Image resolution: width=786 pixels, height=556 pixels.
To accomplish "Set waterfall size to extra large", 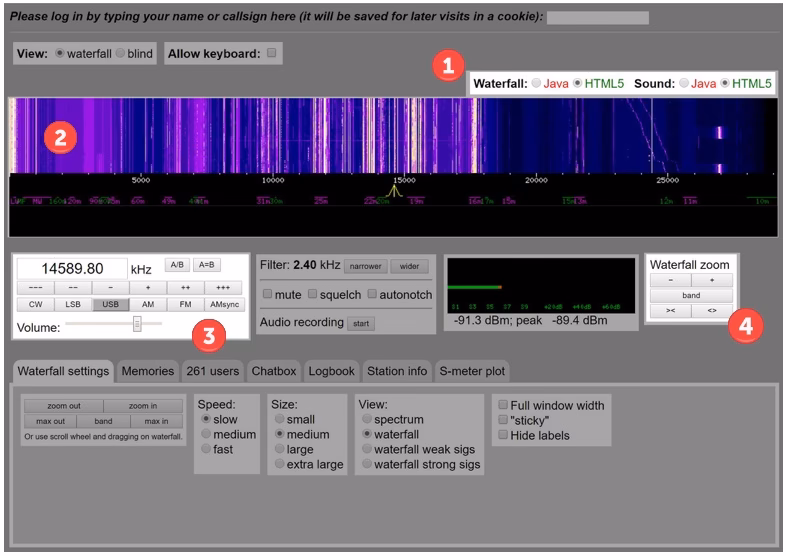I will click(x=279, y=464).
